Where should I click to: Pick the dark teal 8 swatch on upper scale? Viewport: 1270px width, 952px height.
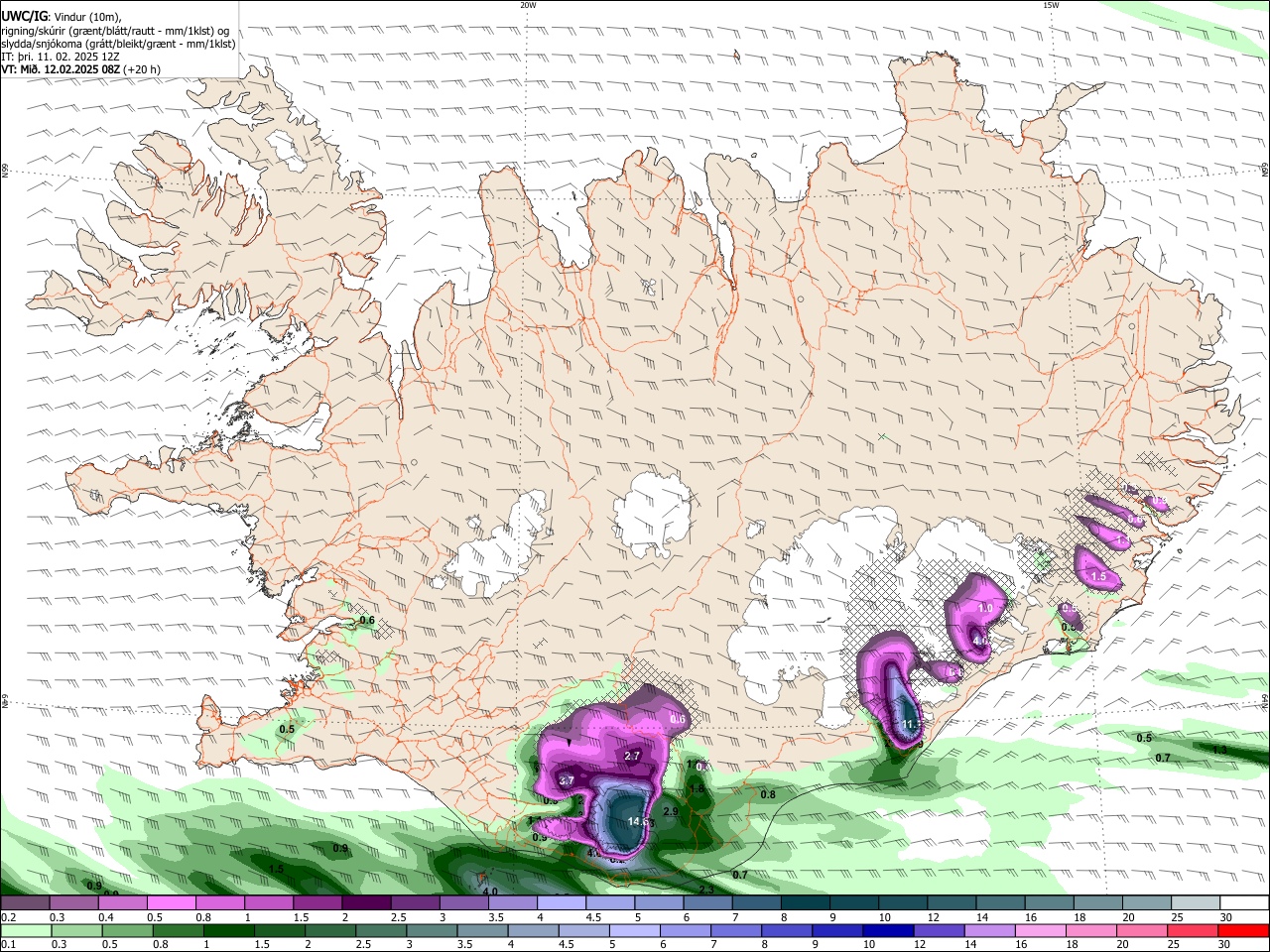click(806, 903)
